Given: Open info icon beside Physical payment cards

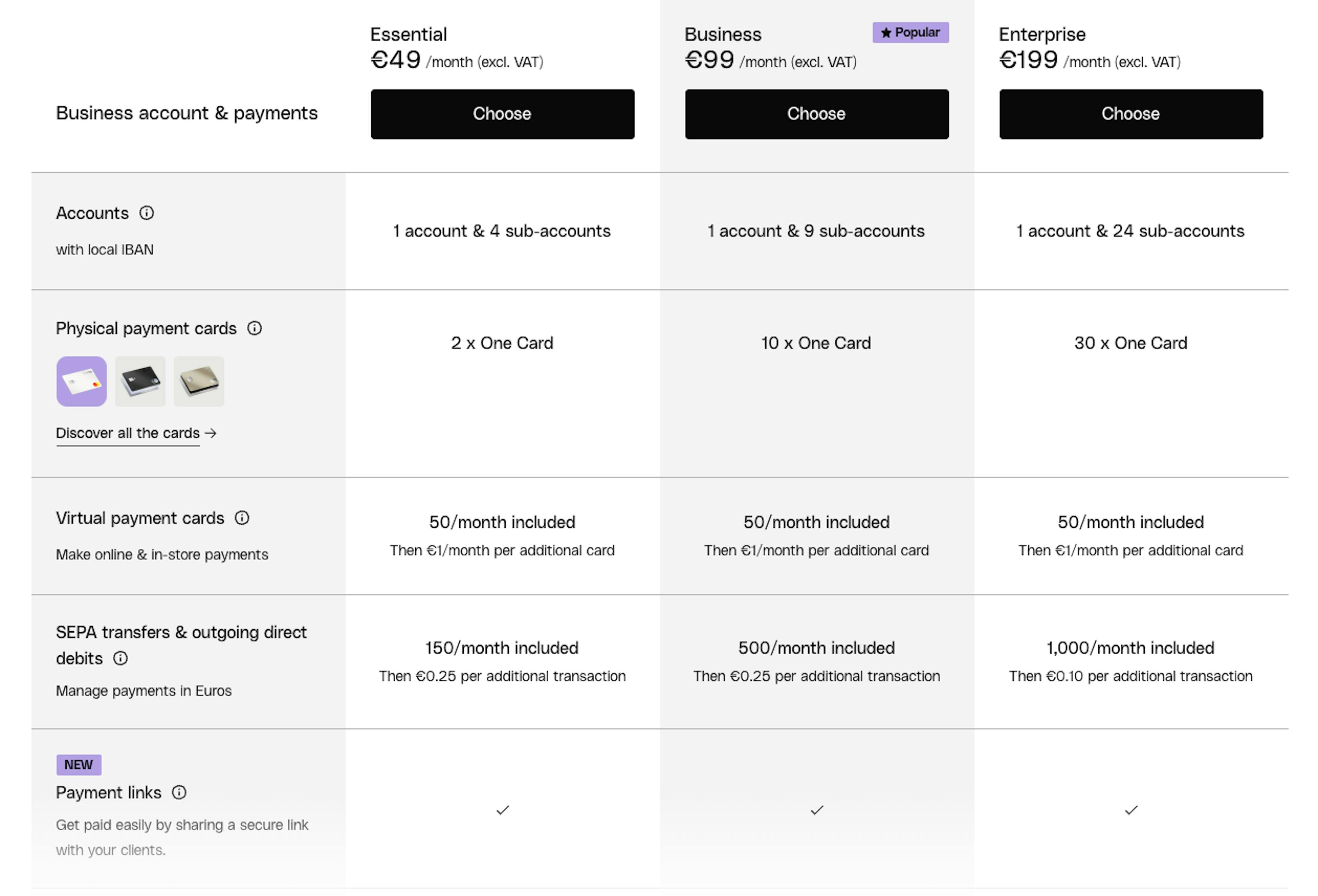Looking at the screenshot, I should coord(255,328).
